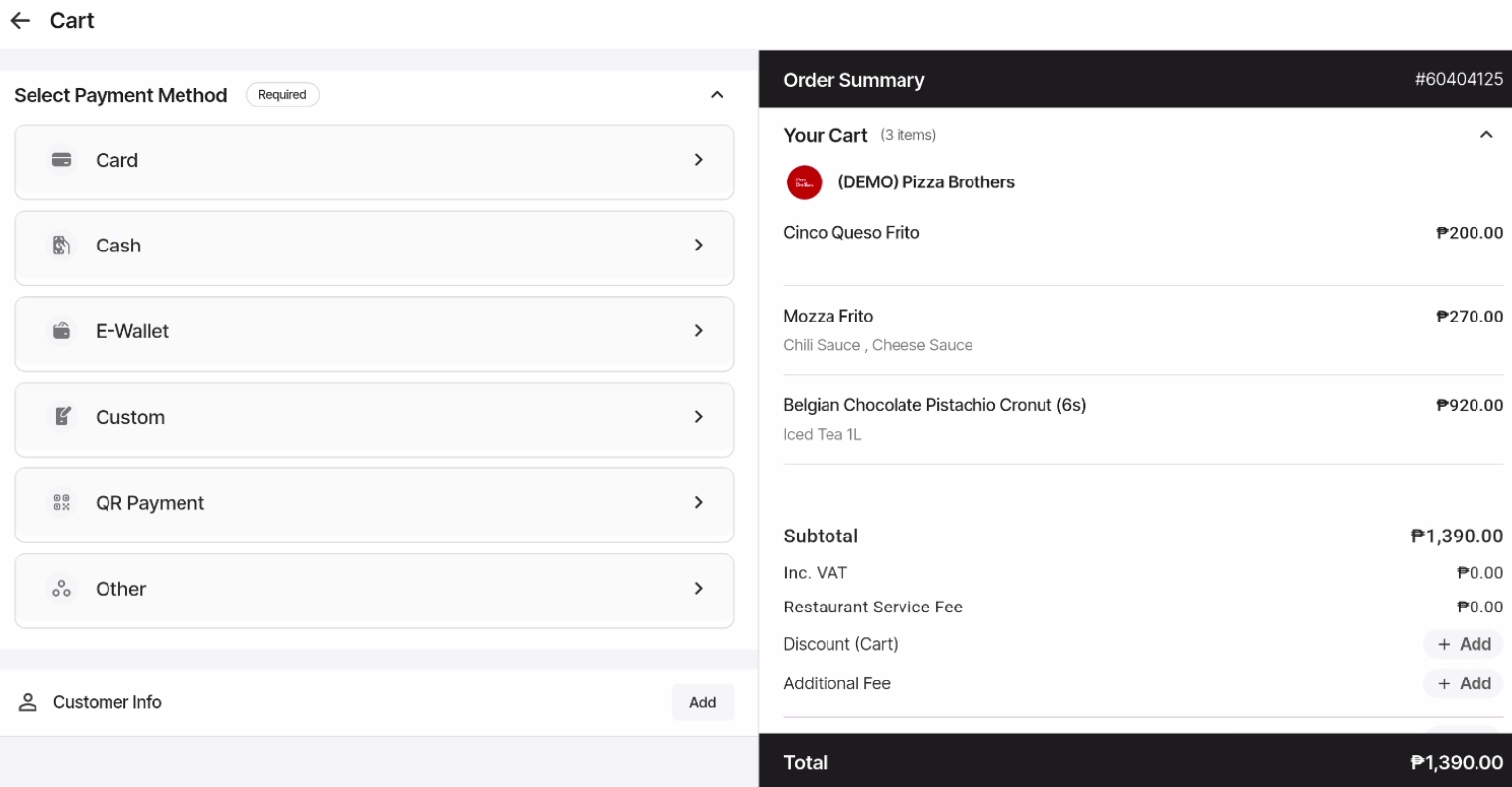Click the back arrow icon
The height and width of the screenshot is (787, 1512).
pos(20,21)
